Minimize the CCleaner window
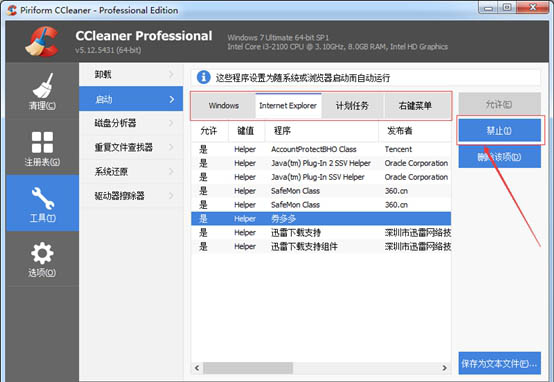The width and height of the screenshot is (554, 382). pos(488,7)
